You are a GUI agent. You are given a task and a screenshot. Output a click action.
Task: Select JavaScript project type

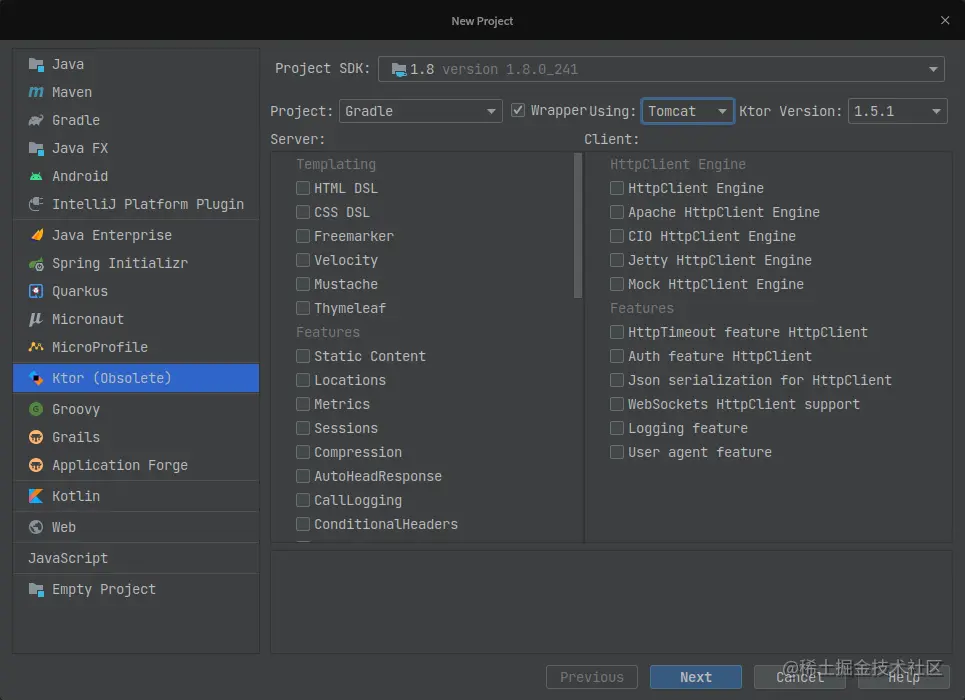pos(136,558)
